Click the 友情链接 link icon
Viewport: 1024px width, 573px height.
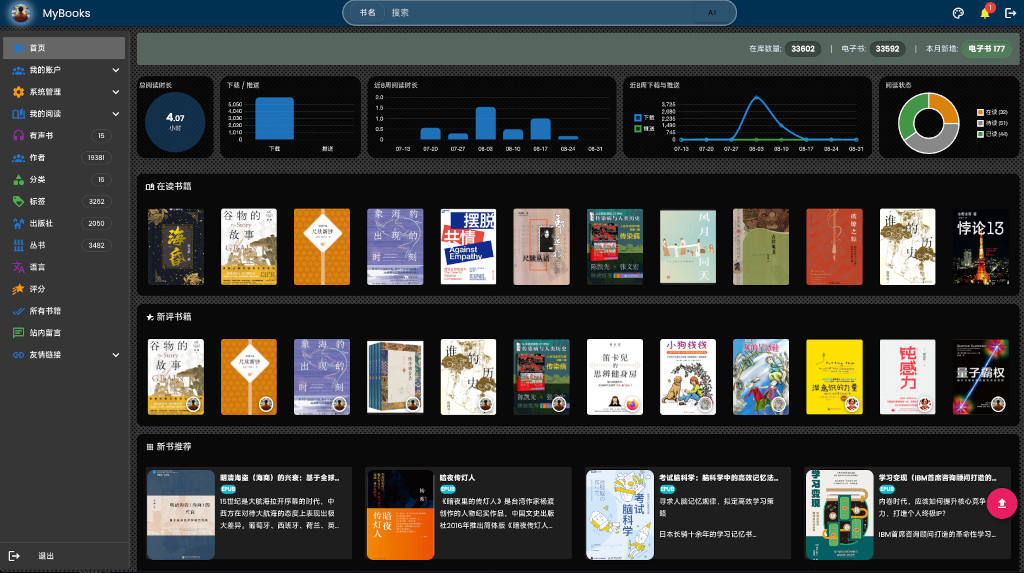pos(18,355)
